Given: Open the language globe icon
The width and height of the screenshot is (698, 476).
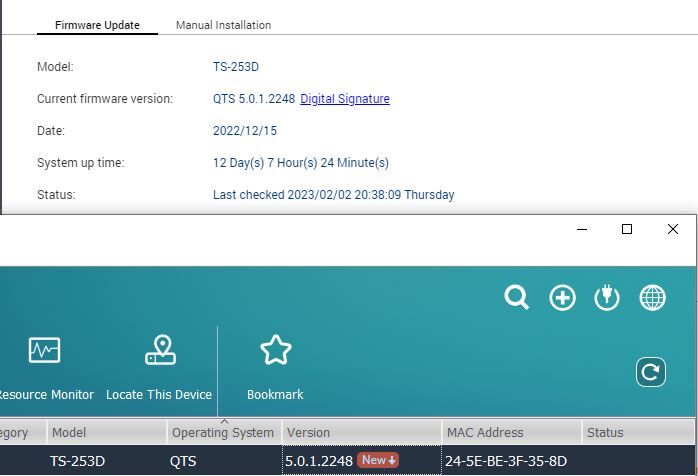Looking at the screenshot, I should (653, 297).
